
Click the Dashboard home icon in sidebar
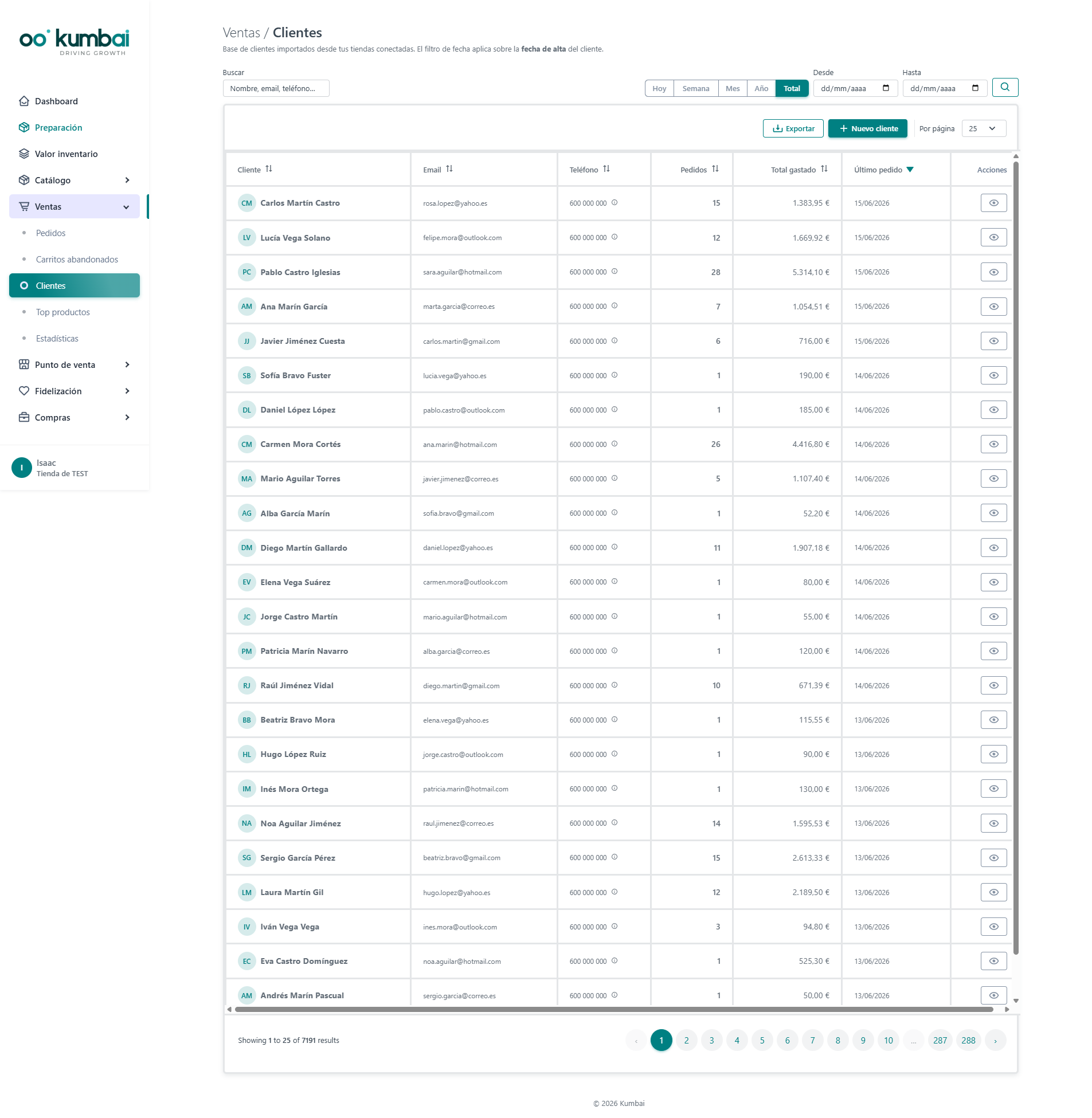24,101
